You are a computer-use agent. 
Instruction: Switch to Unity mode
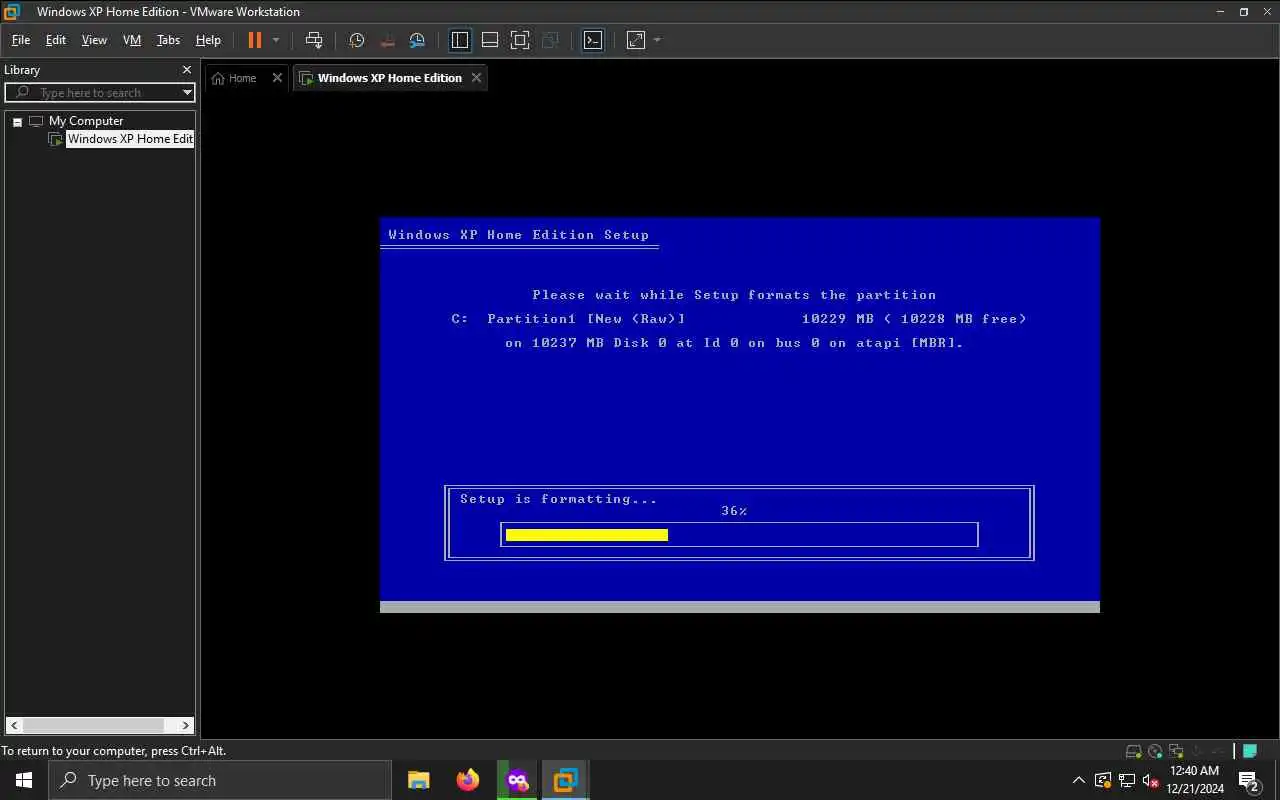click(x=550, y=40)
